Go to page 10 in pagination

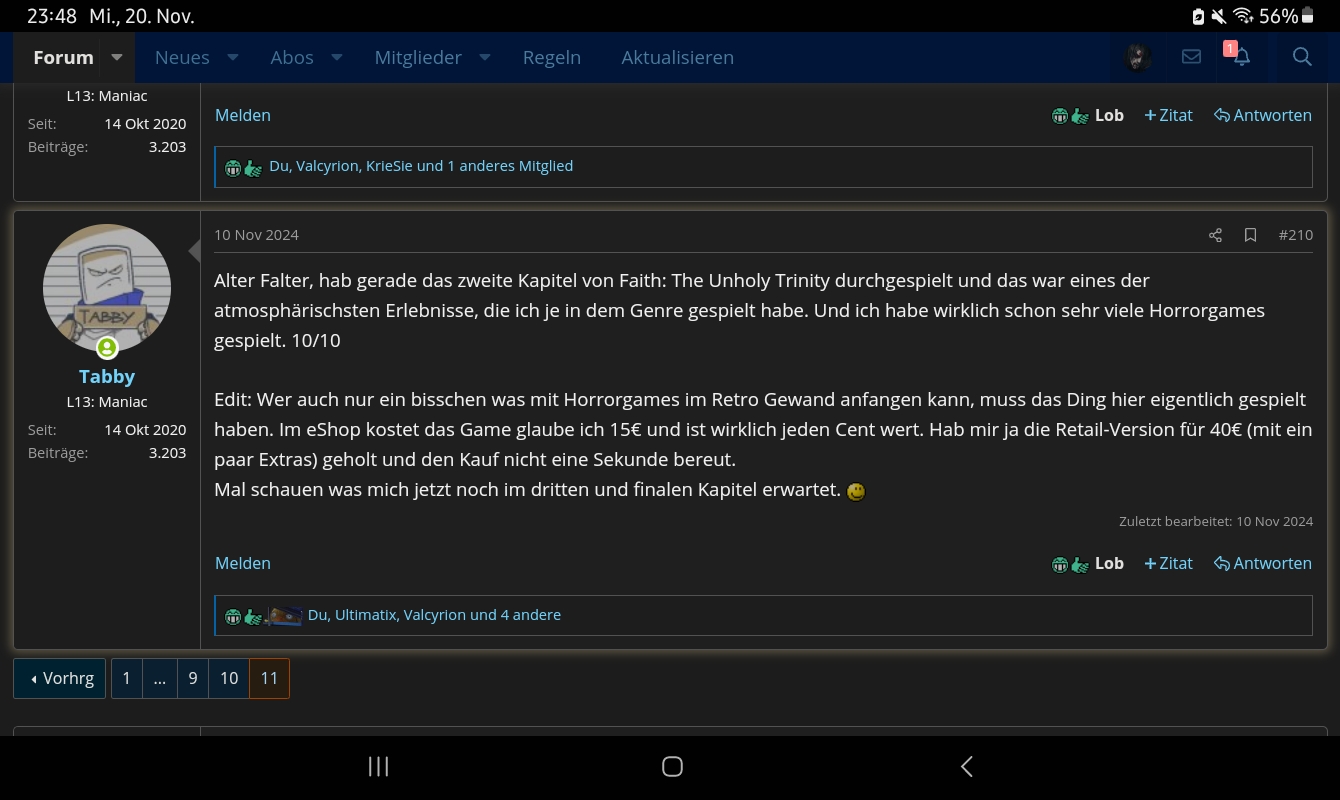click(229, 678)
